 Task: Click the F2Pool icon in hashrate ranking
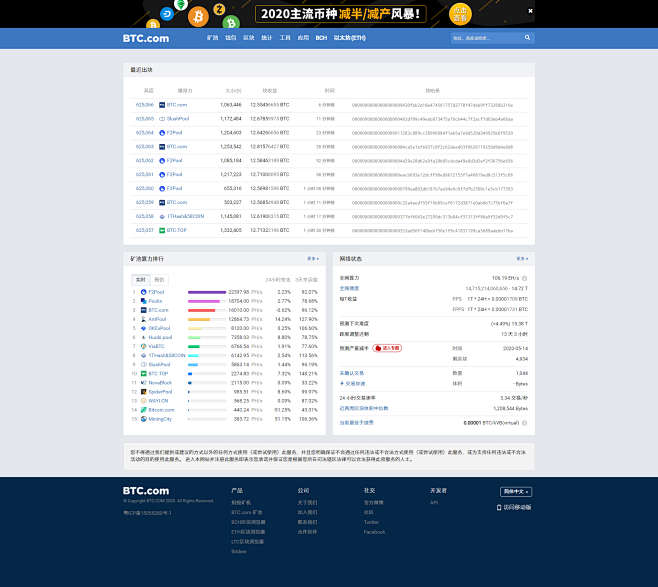pos(143,292)
